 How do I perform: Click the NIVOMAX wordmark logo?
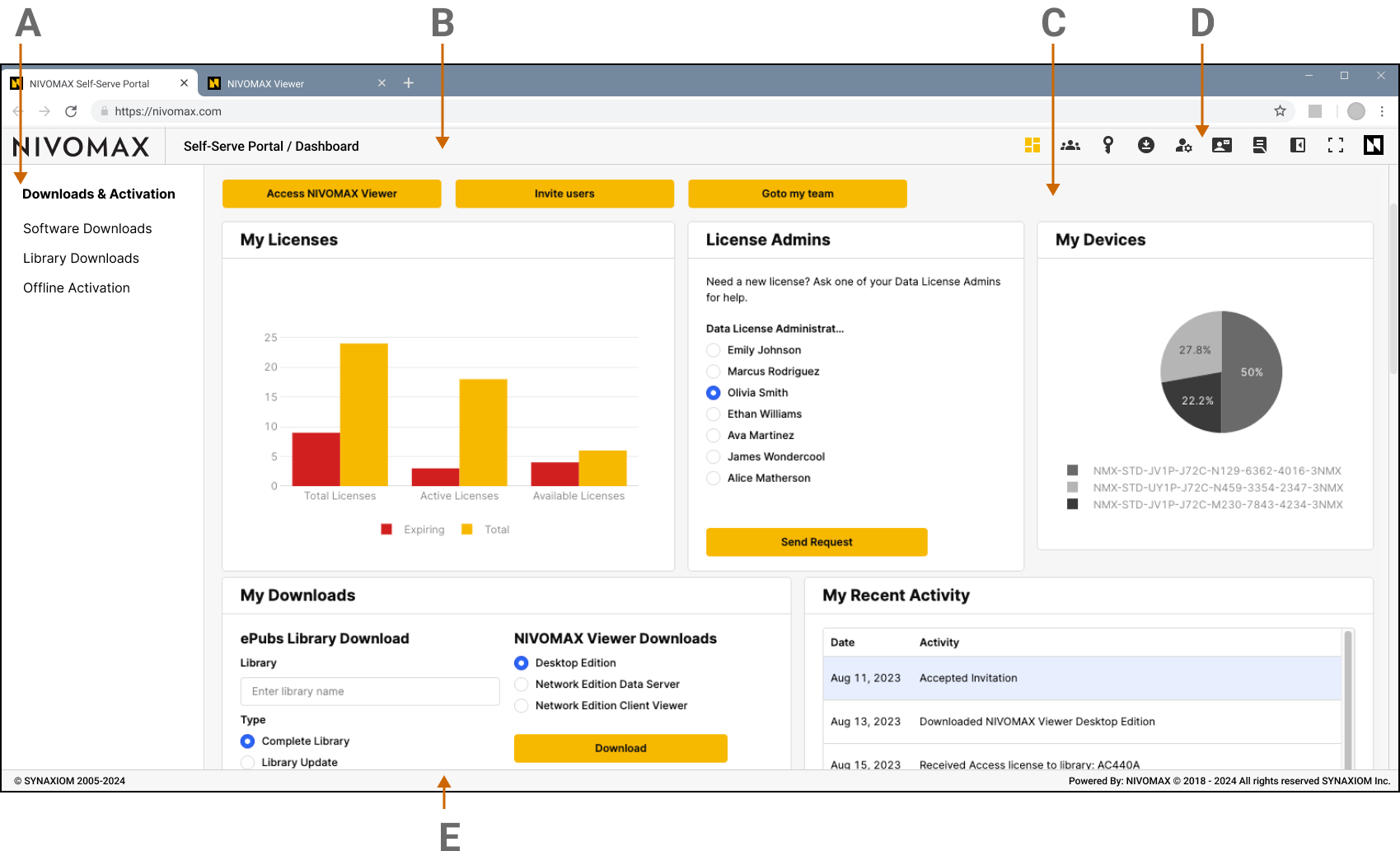click(82, 147)
